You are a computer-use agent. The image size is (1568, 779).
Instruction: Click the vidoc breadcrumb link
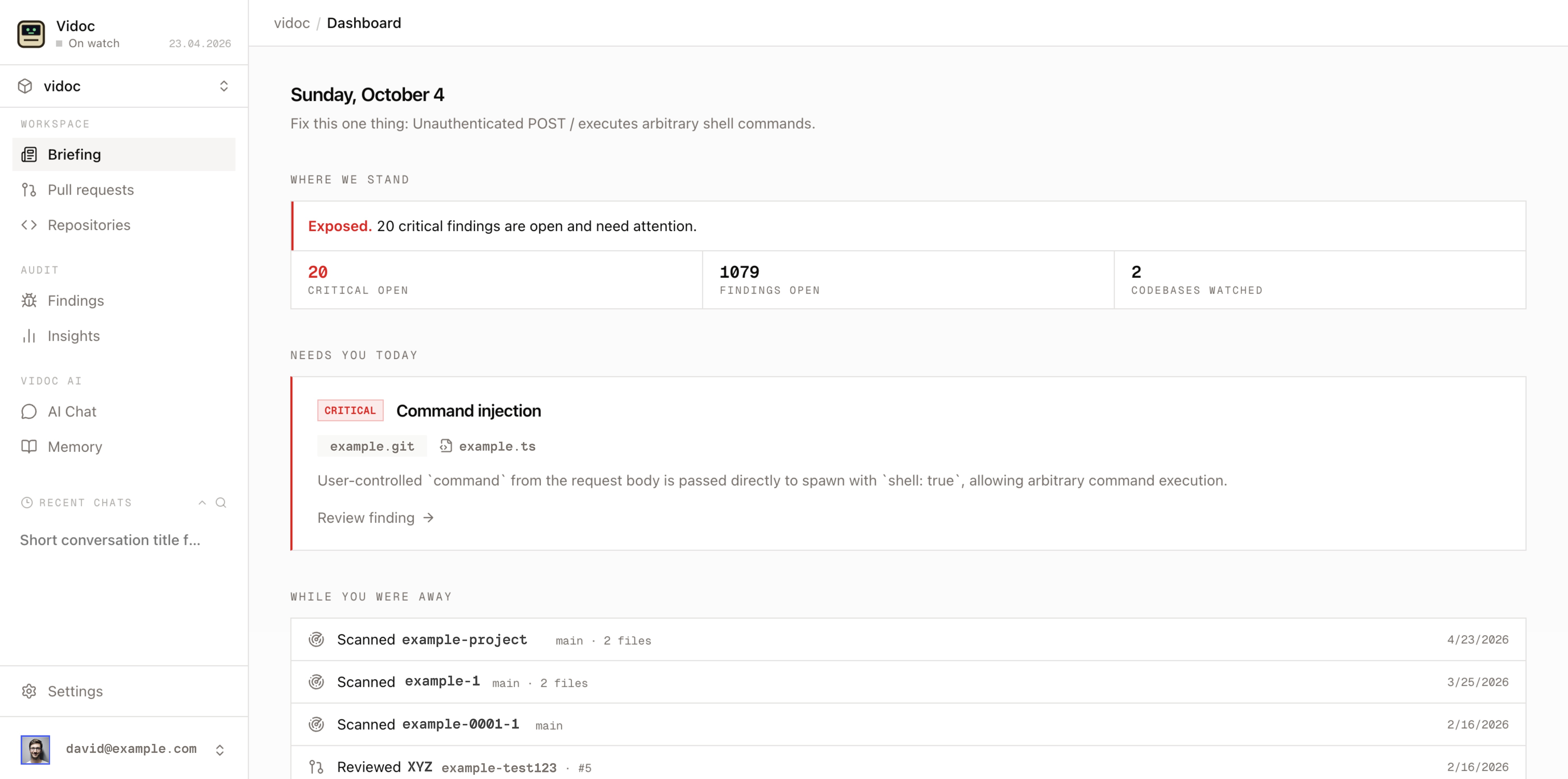292,23
